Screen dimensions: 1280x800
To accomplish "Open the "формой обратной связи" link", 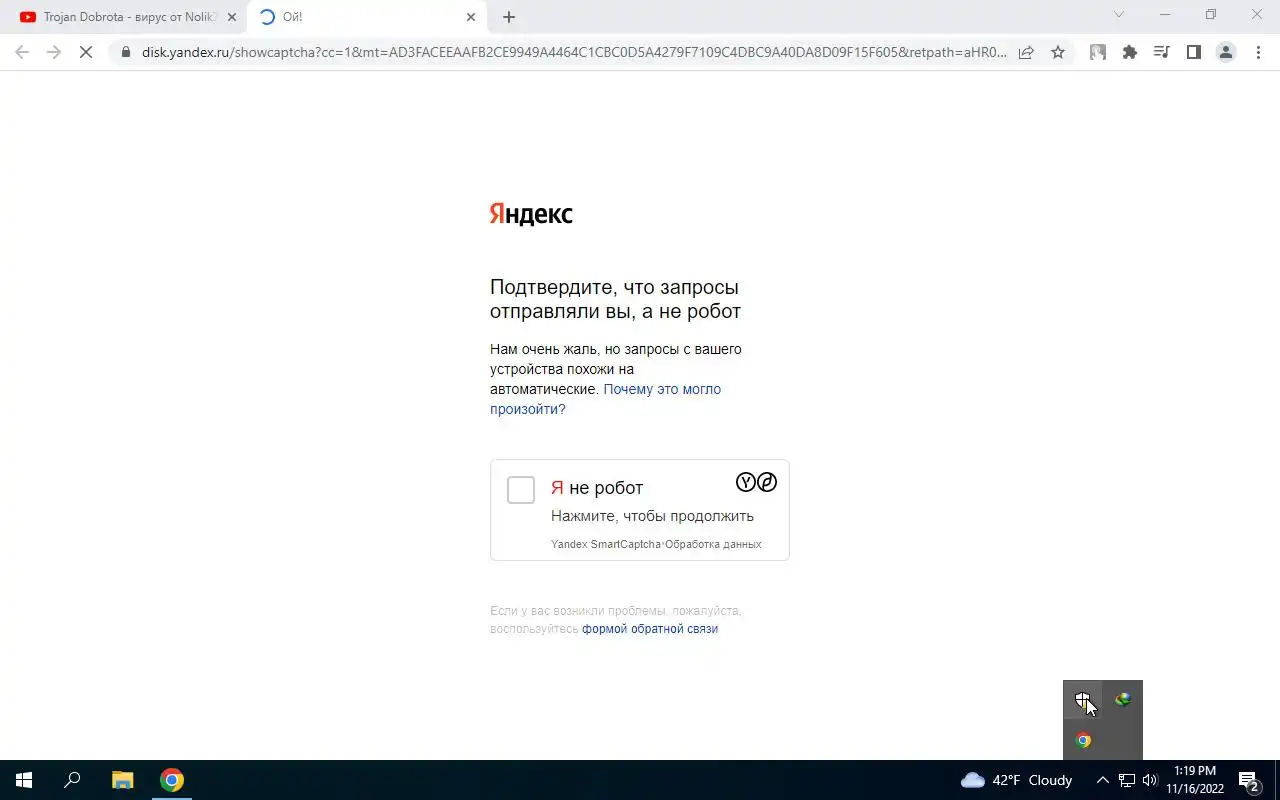I will [x=650, y=629].
